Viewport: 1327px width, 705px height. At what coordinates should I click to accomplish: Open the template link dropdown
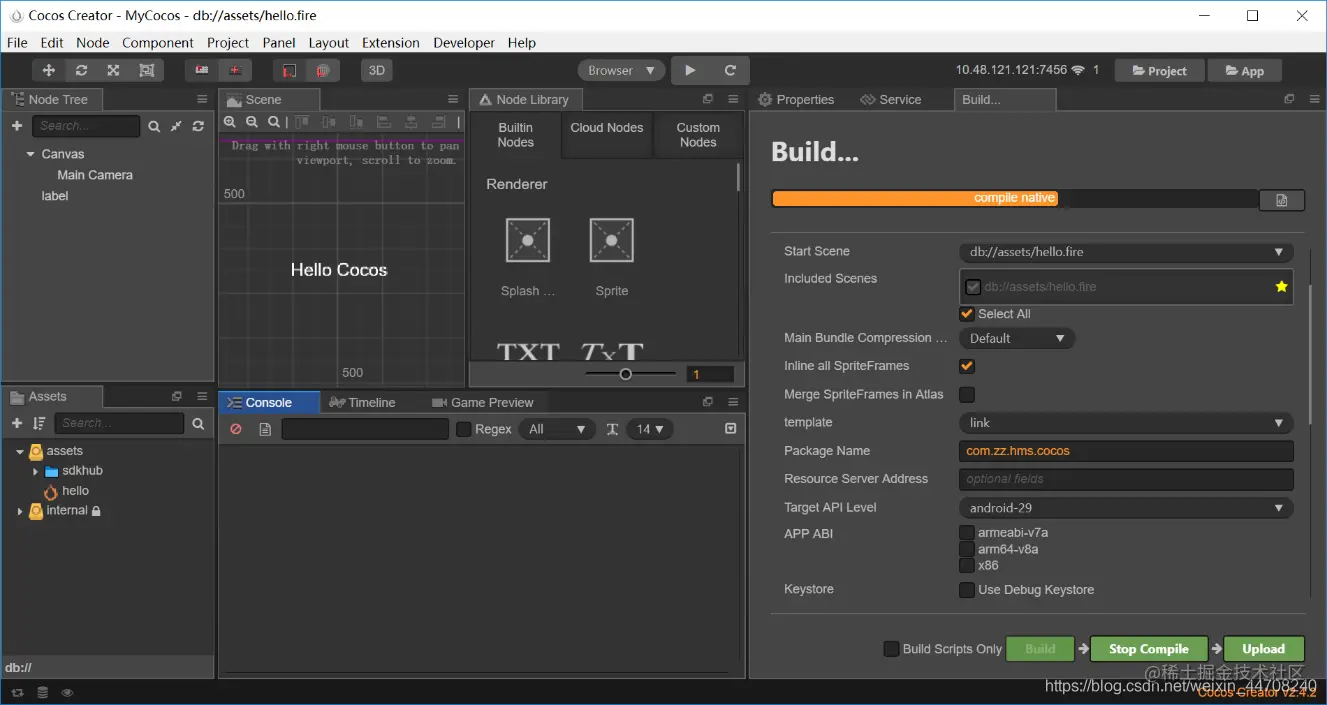tap(1126, 423)
